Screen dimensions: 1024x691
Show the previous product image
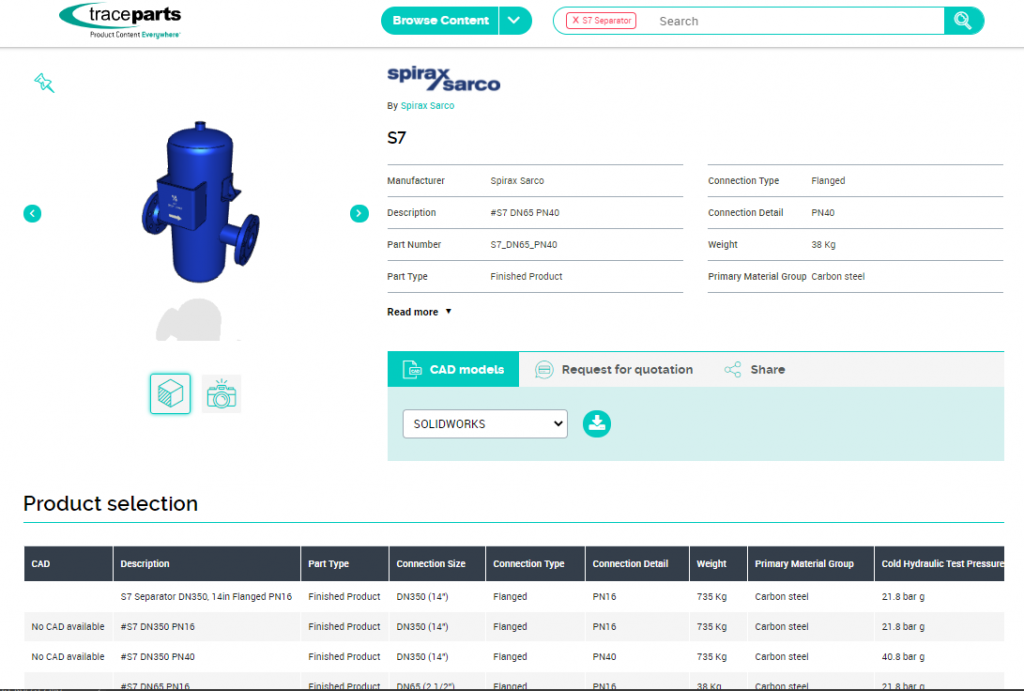(33, 213)
